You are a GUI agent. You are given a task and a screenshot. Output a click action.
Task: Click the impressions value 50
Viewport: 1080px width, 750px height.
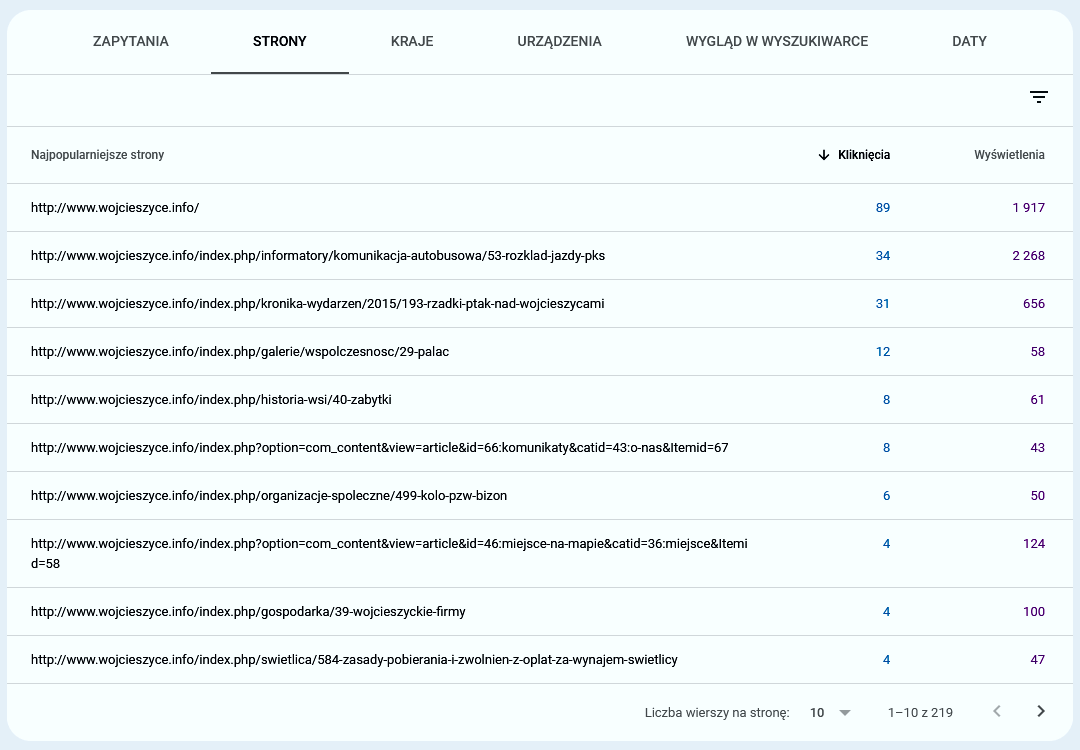point(1037,496)
